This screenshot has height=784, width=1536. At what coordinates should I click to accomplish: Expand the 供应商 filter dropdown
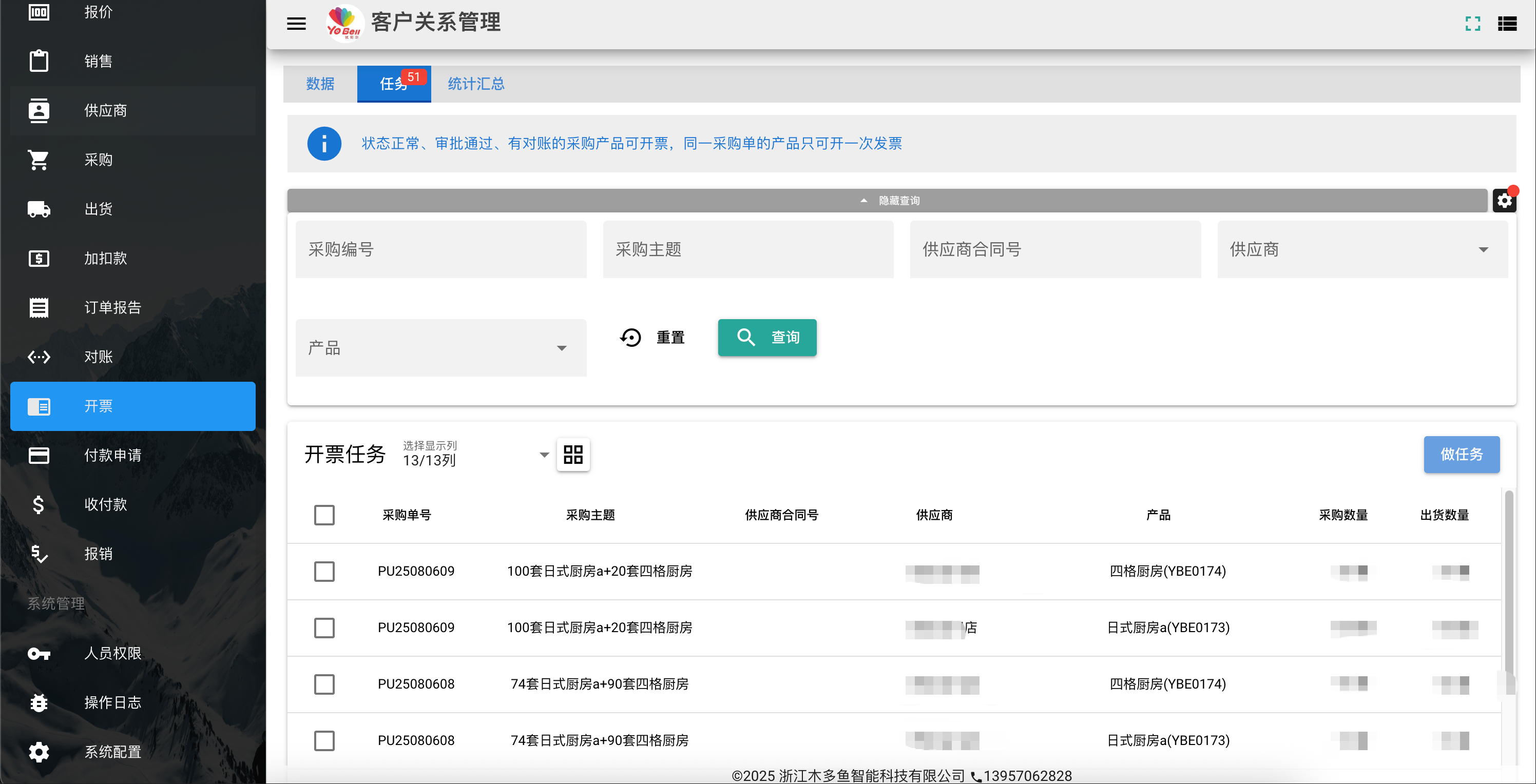pyautogui.click(x=1362, y=249)
